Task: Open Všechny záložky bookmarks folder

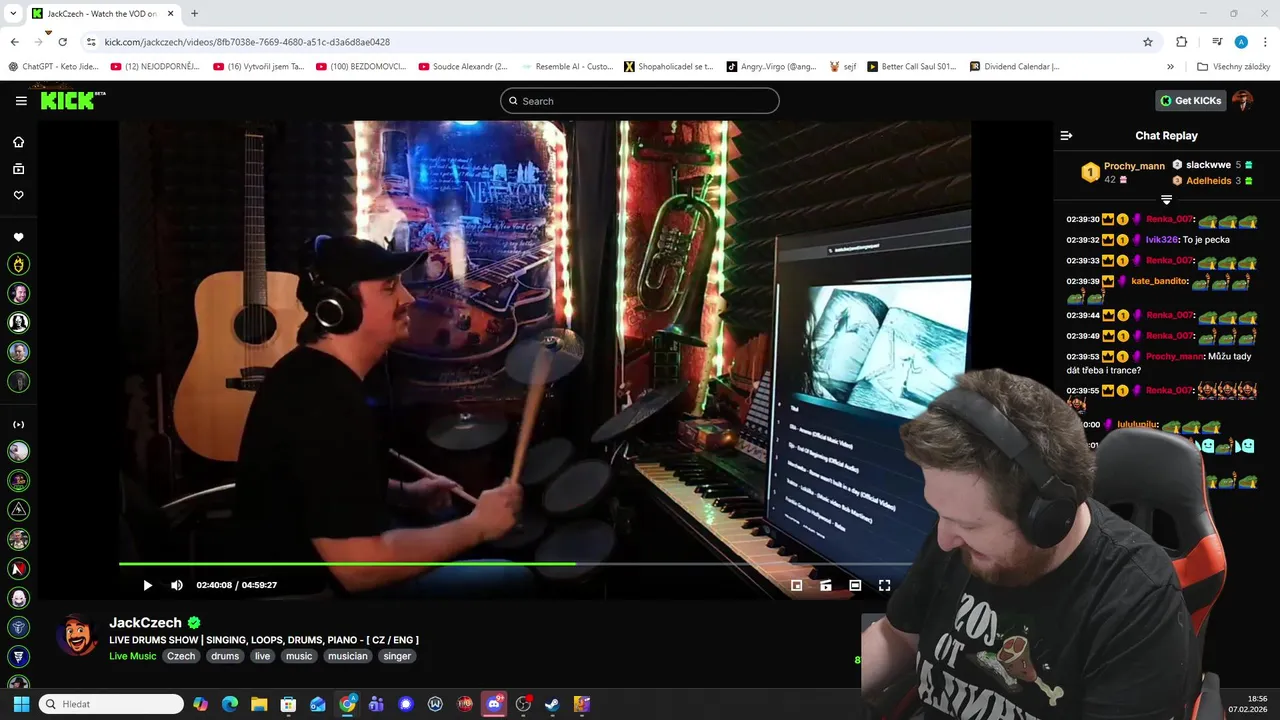Action: (1233, 67)
